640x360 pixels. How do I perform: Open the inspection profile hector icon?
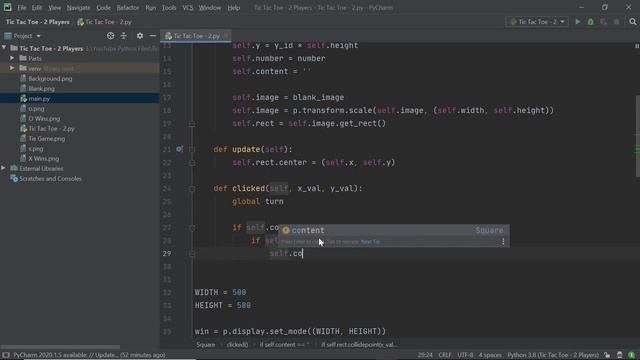point(620,355)
